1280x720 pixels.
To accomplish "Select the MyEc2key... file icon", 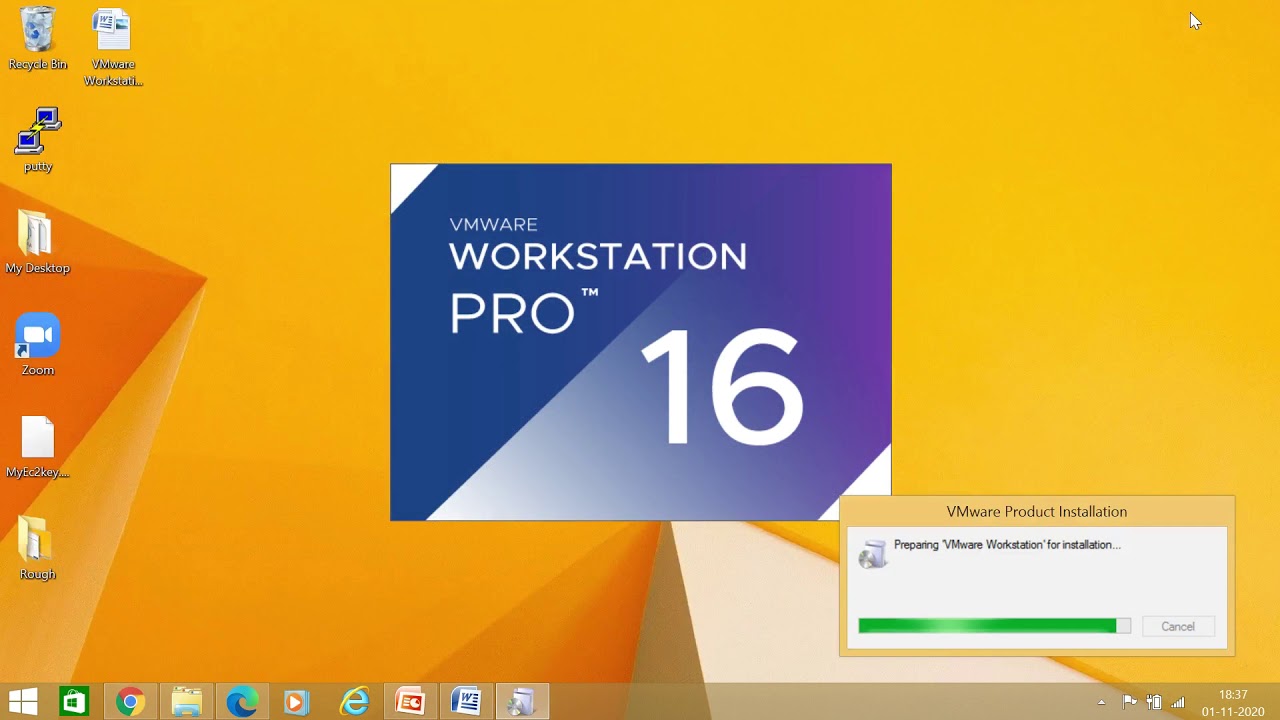I will pyautogui.click(x=38, y=447).
